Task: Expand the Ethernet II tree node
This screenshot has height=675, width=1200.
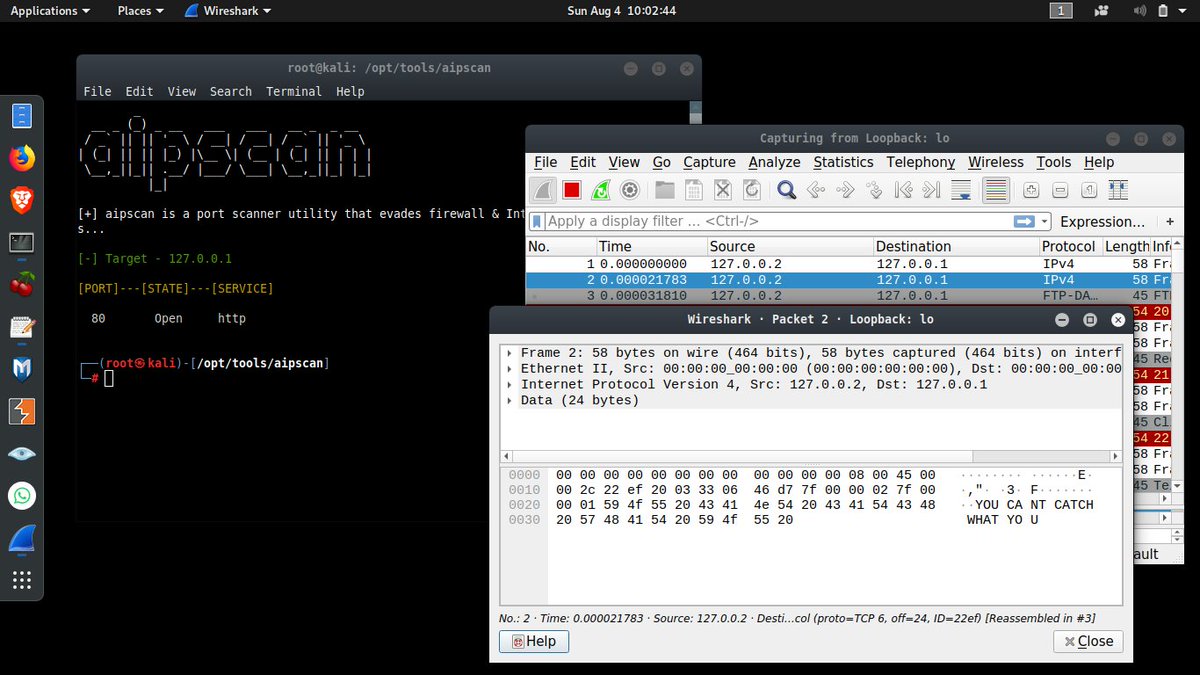Action: tap(510, 369)
